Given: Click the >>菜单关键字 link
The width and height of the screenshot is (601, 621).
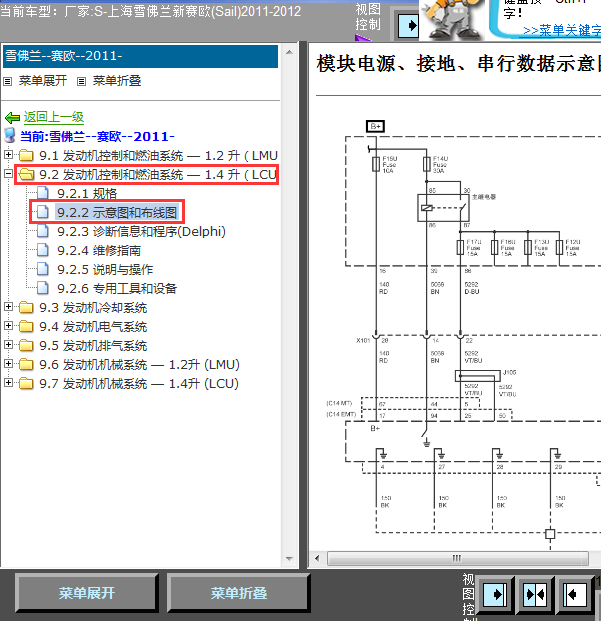Looking at the screenshot, I should (x=562, y=30).
